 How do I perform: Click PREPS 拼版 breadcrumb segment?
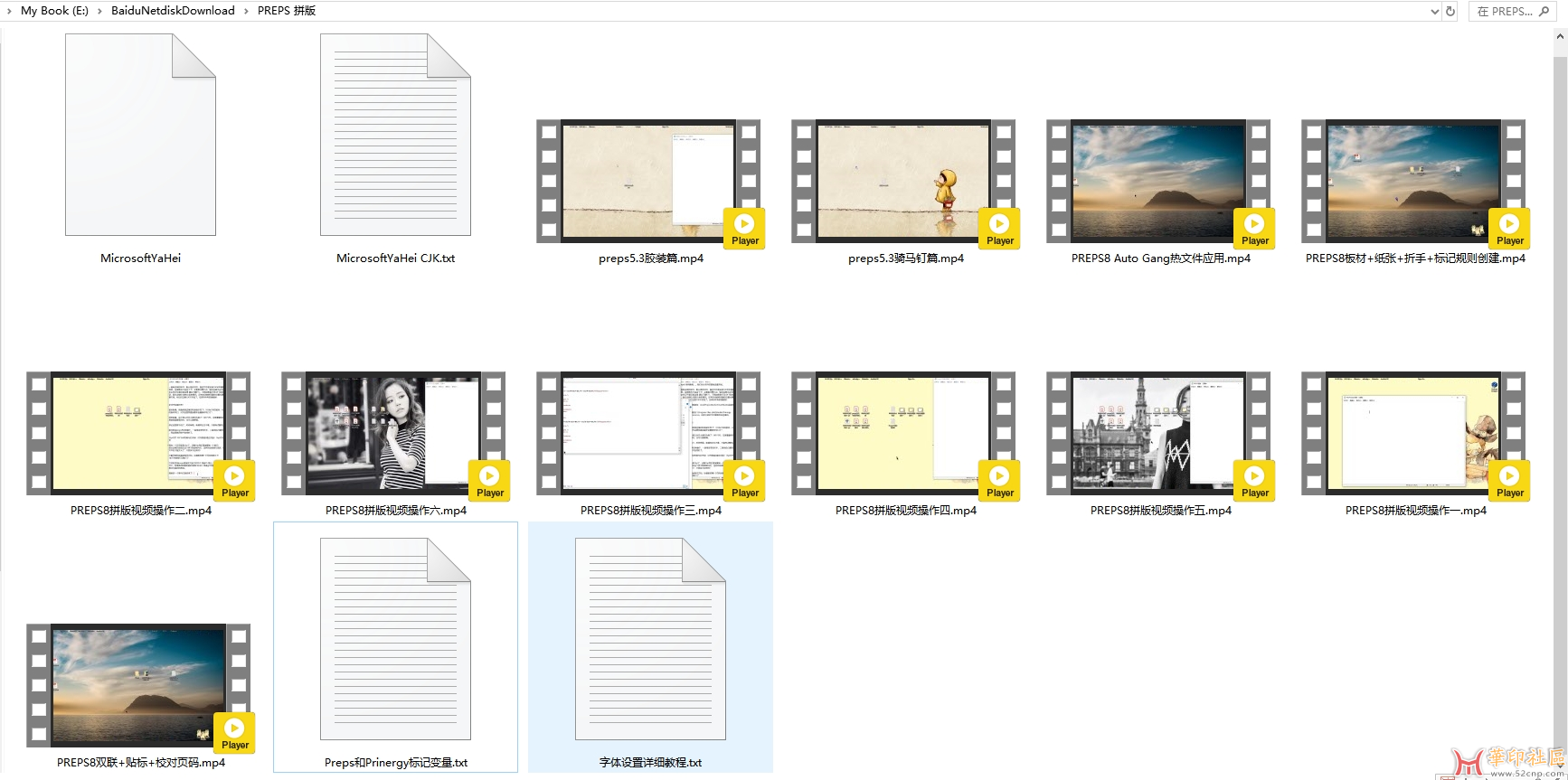click(x=287, y=11)
